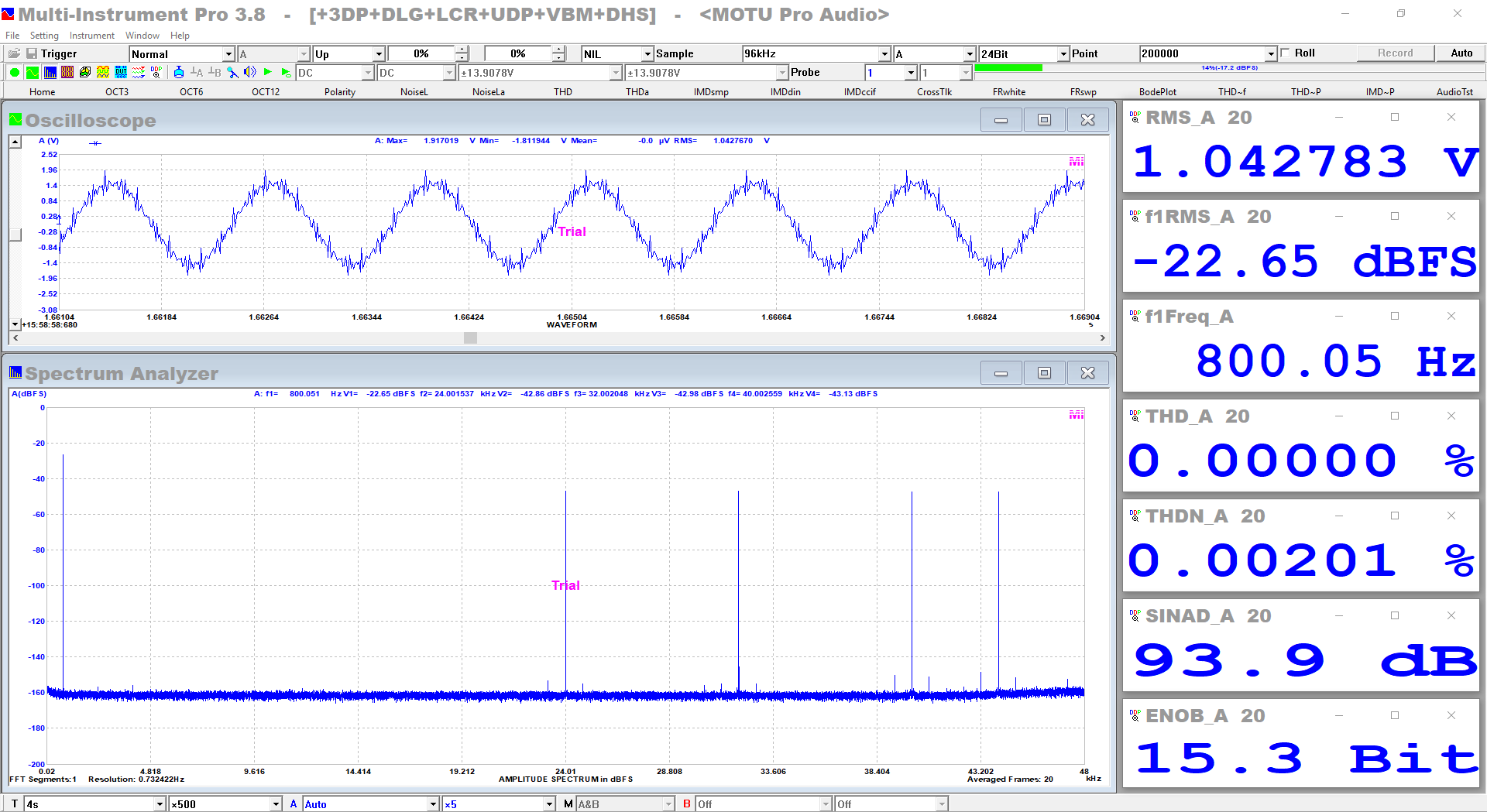Image resolution: width=1487 pixels, height=812 pixels.
Task: Click the Multi-Instrument app icon in title bar
Action: [9, 14]
